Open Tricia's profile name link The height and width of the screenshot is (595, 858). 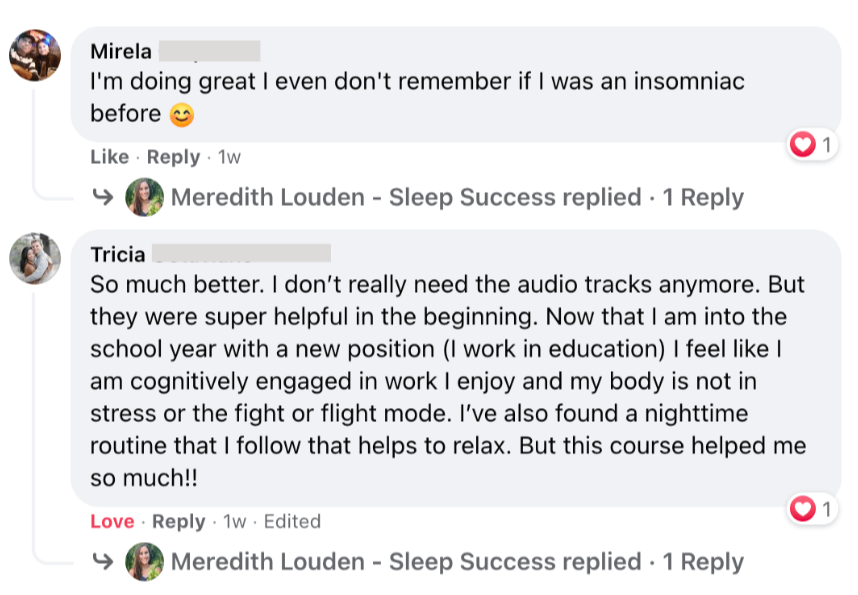(117, 255)
